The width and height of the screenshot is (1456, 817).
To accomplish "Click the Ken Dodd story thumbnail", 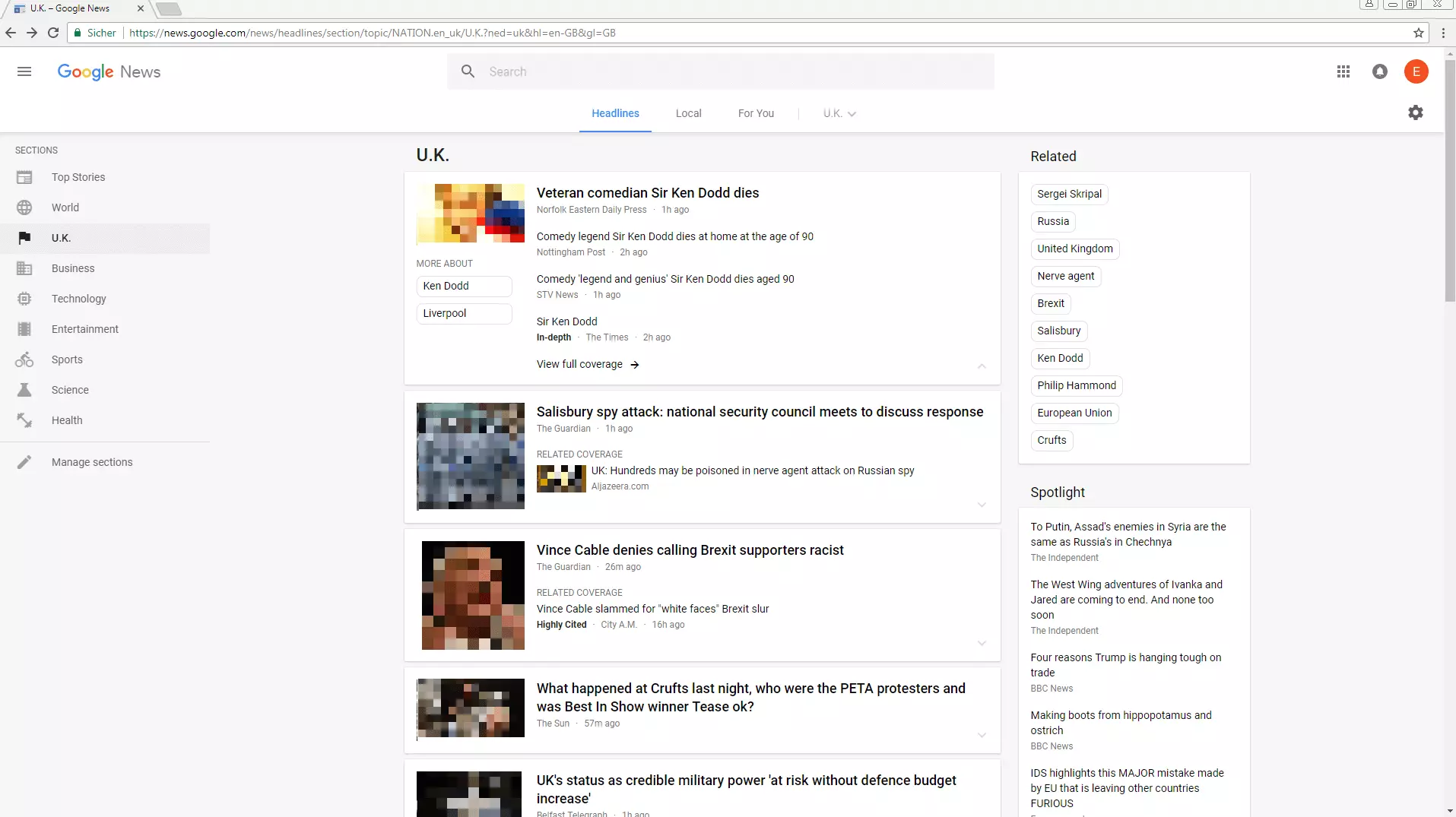I will (470, 213).
